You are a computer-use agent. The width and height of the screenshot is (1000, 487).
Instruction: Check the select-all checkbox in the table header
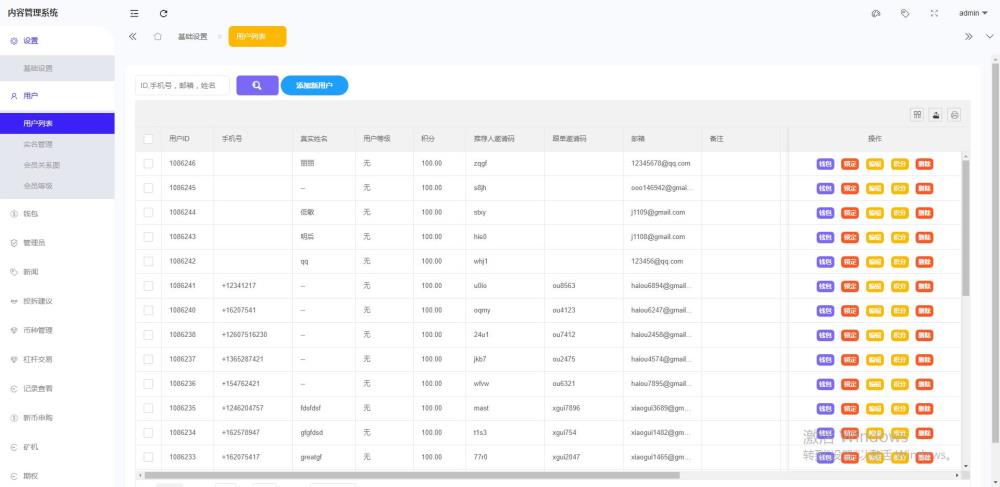(x=148, y=138)
